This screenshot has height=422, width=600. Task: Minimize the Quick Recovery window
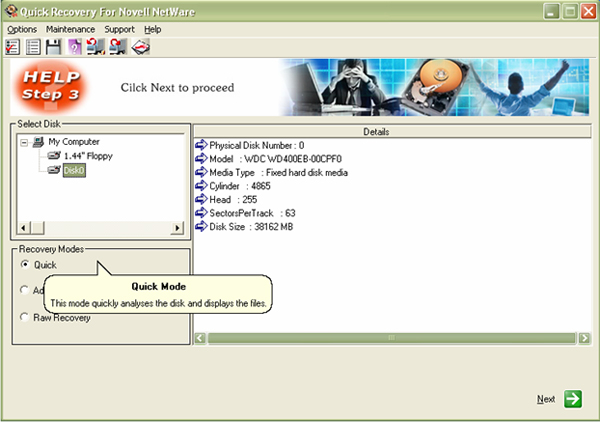coord(551,12)
